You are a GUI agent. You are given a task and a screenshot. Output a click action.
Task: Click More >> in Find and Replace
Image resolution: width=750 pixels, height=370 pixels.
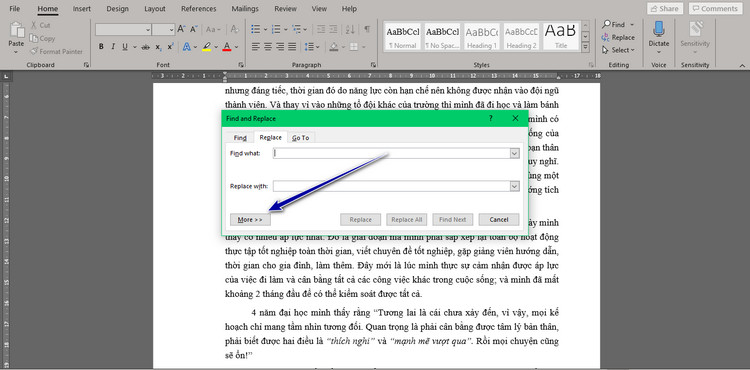click(x=250, y=219)
